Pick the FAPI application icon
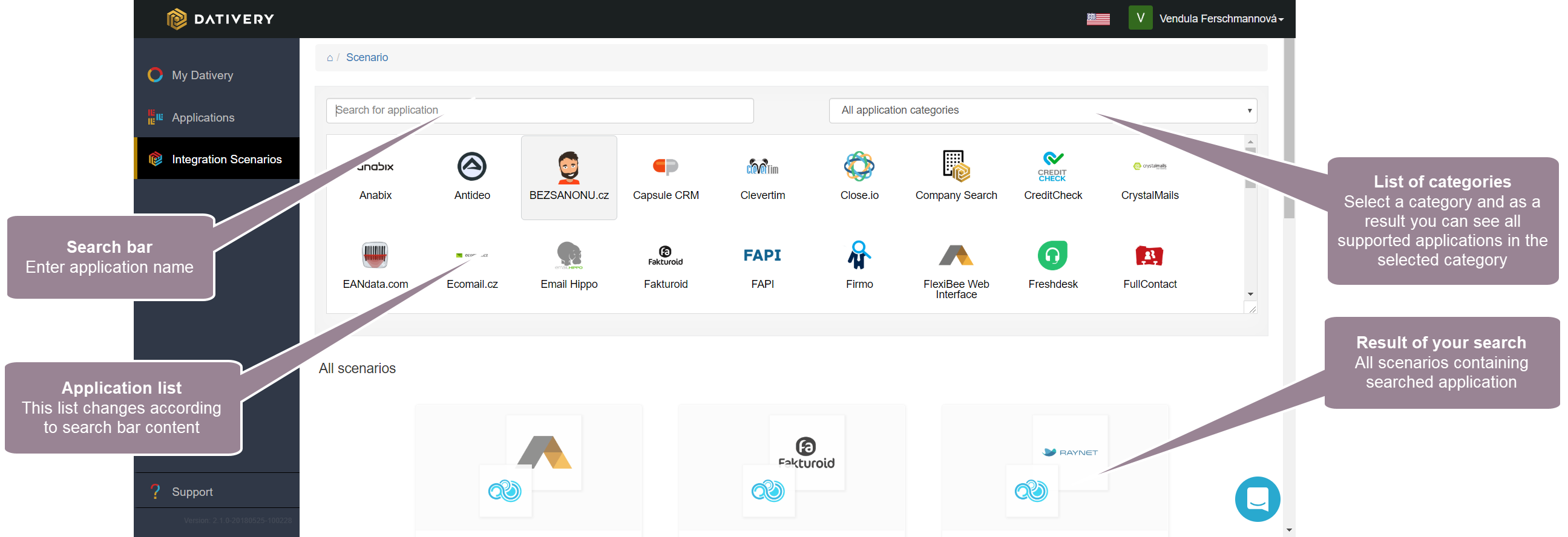This screenshot has height=537, width=1568. tap(762, 255)
